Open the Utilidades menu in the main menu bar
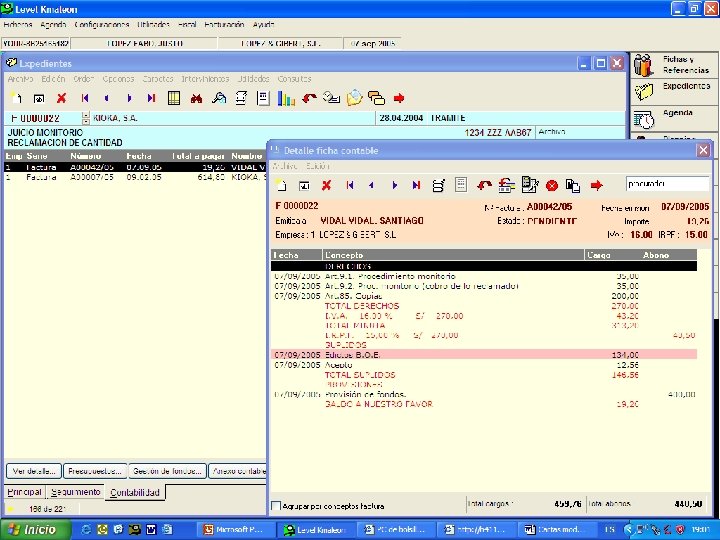 tap(153, 24)
